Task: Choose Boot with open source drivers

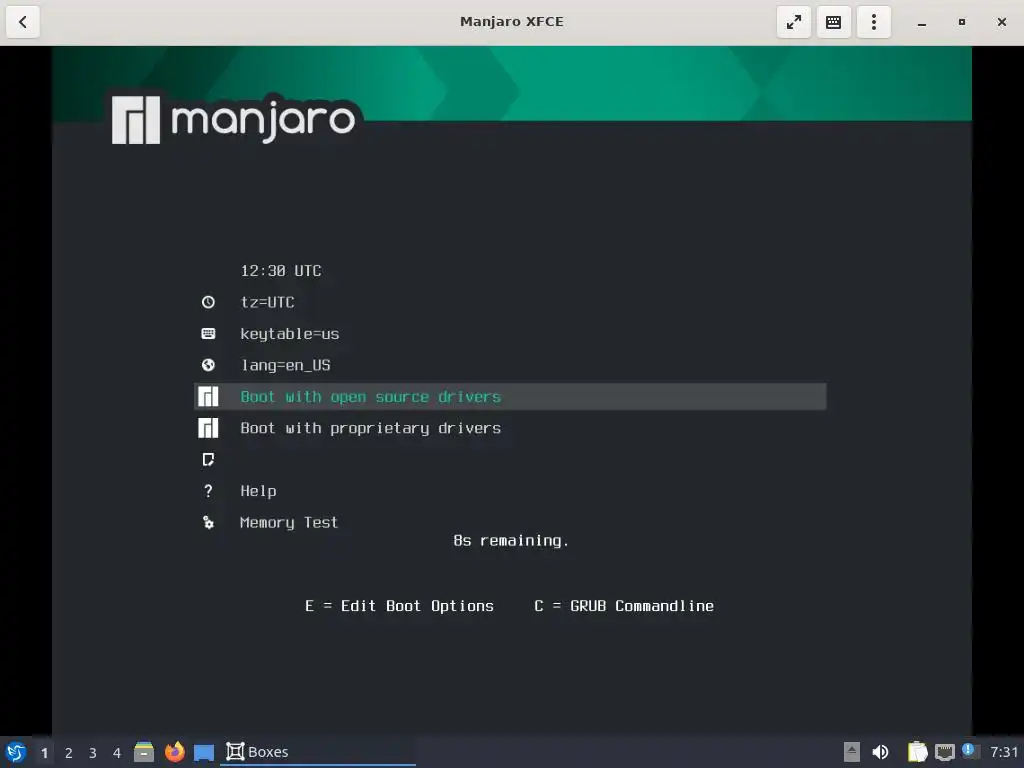Action: [510, 396]
